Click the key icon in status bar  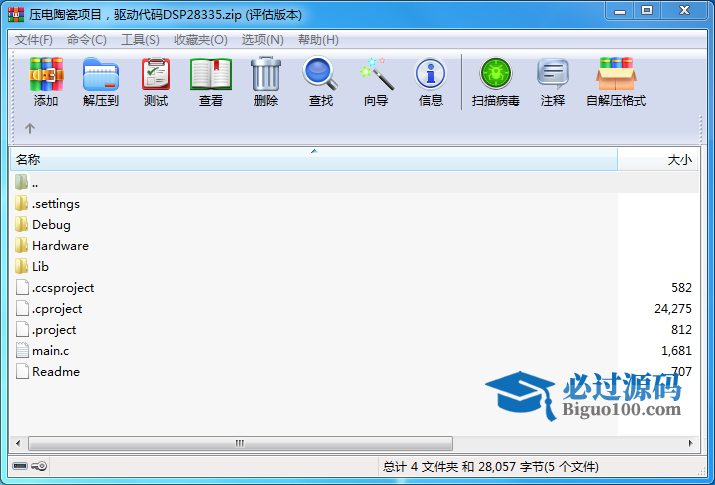39,466
